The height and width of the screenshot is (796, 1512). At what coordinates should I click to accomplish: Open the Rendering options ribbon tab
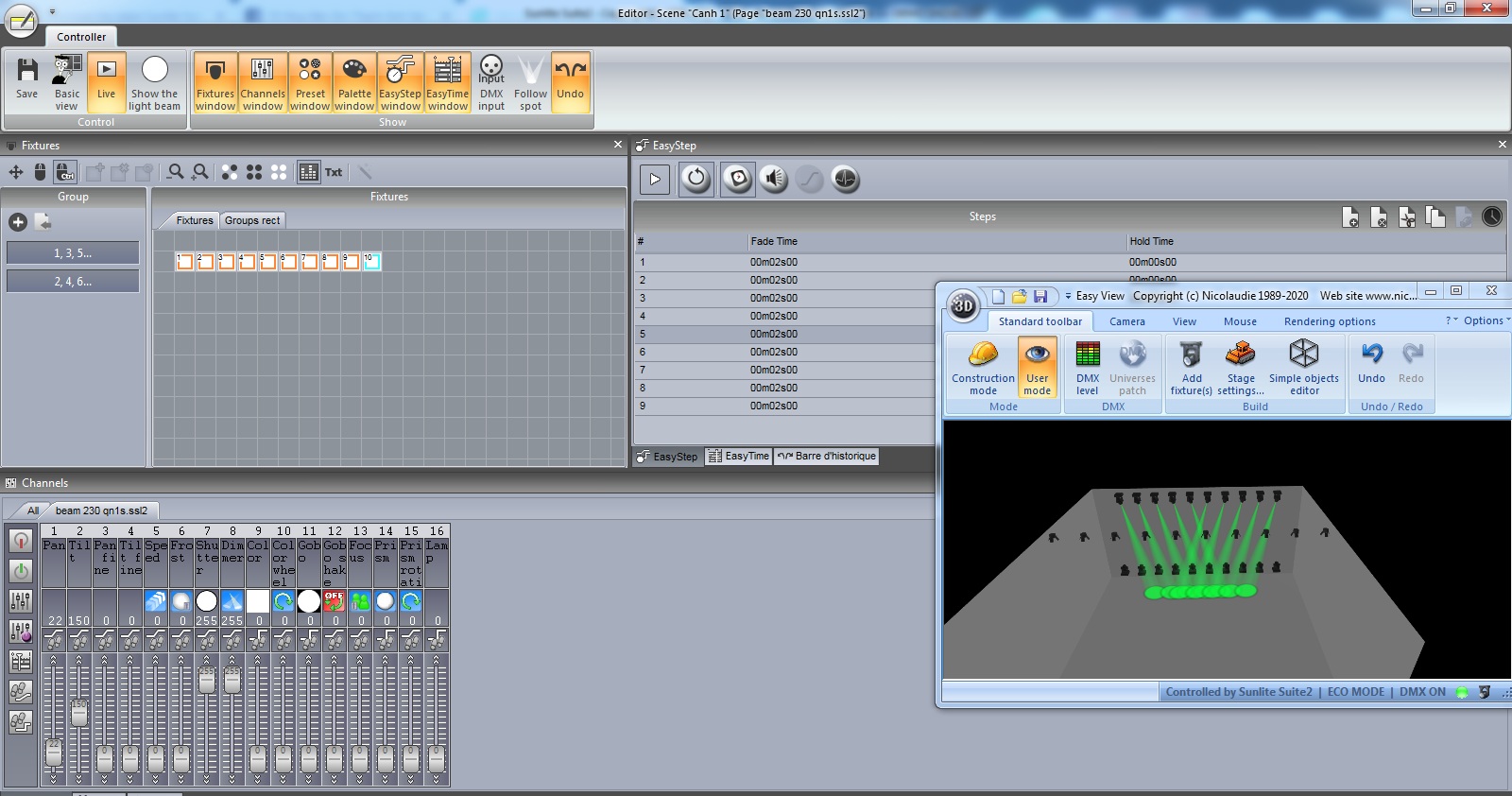coord(1329,321)
